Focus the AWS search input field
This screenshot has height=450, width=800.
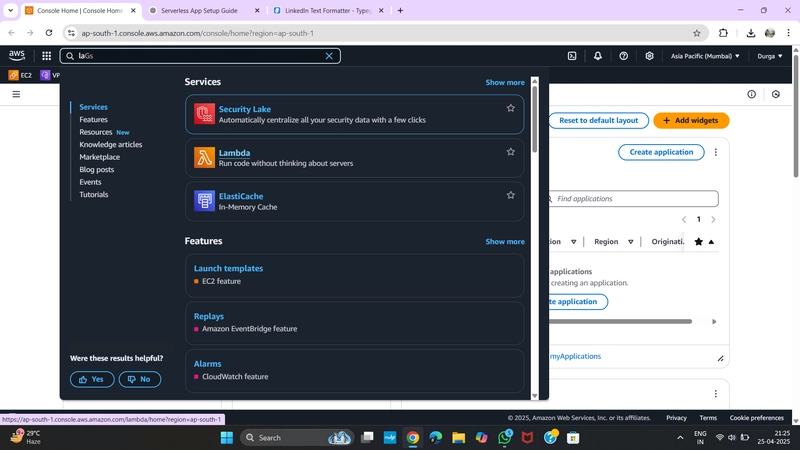coord(200,56)
